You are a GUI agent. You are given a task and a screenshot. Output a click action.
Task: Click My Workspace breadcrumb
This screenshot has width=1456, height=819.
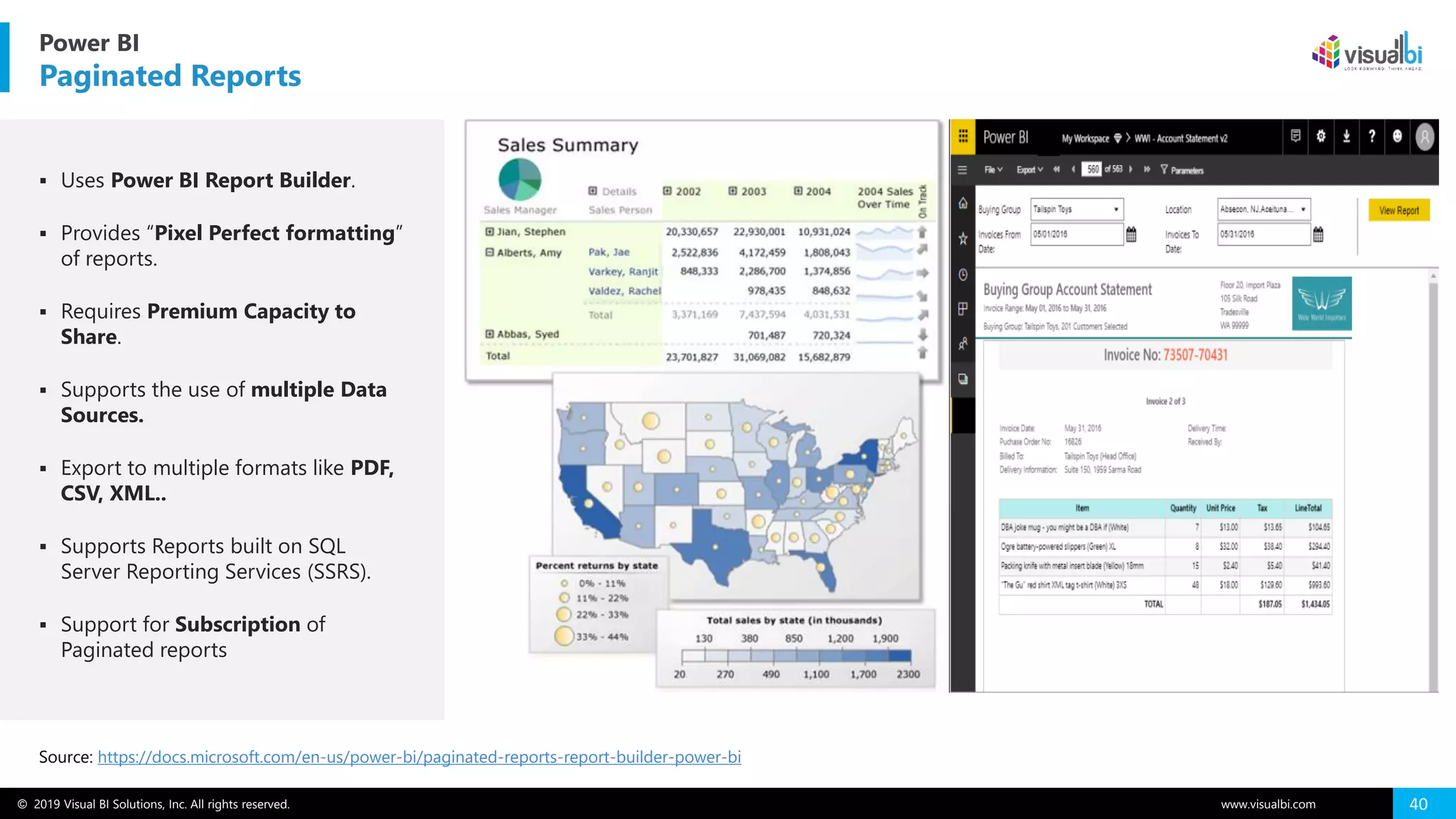click(x=1086, y=139)
